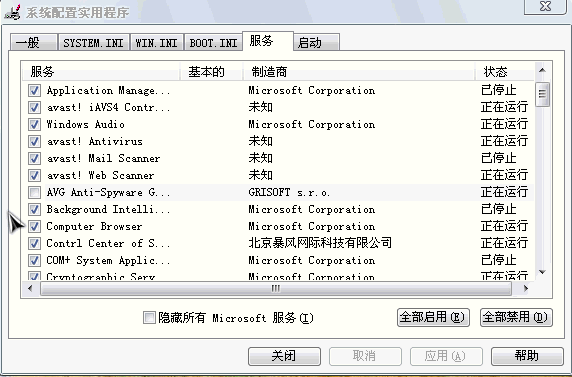Viewport: 572px width, 377px height.
Task: Uncheck the Windows Audio service
Action: point(34,124)
